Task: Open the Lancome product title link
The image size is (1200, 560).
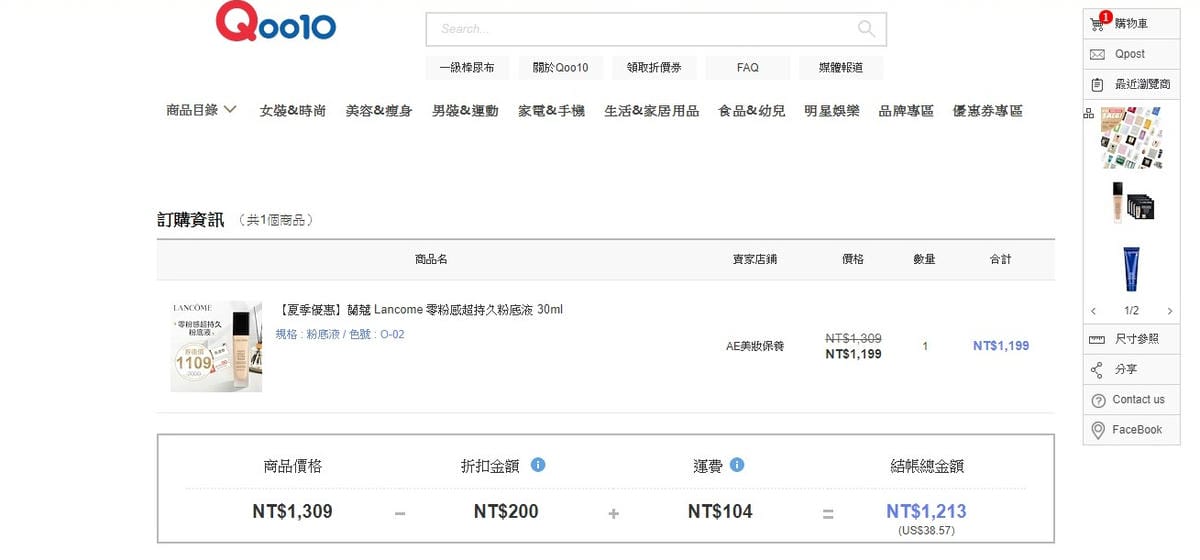Action: pyautogui.click(x=420, y=310)
